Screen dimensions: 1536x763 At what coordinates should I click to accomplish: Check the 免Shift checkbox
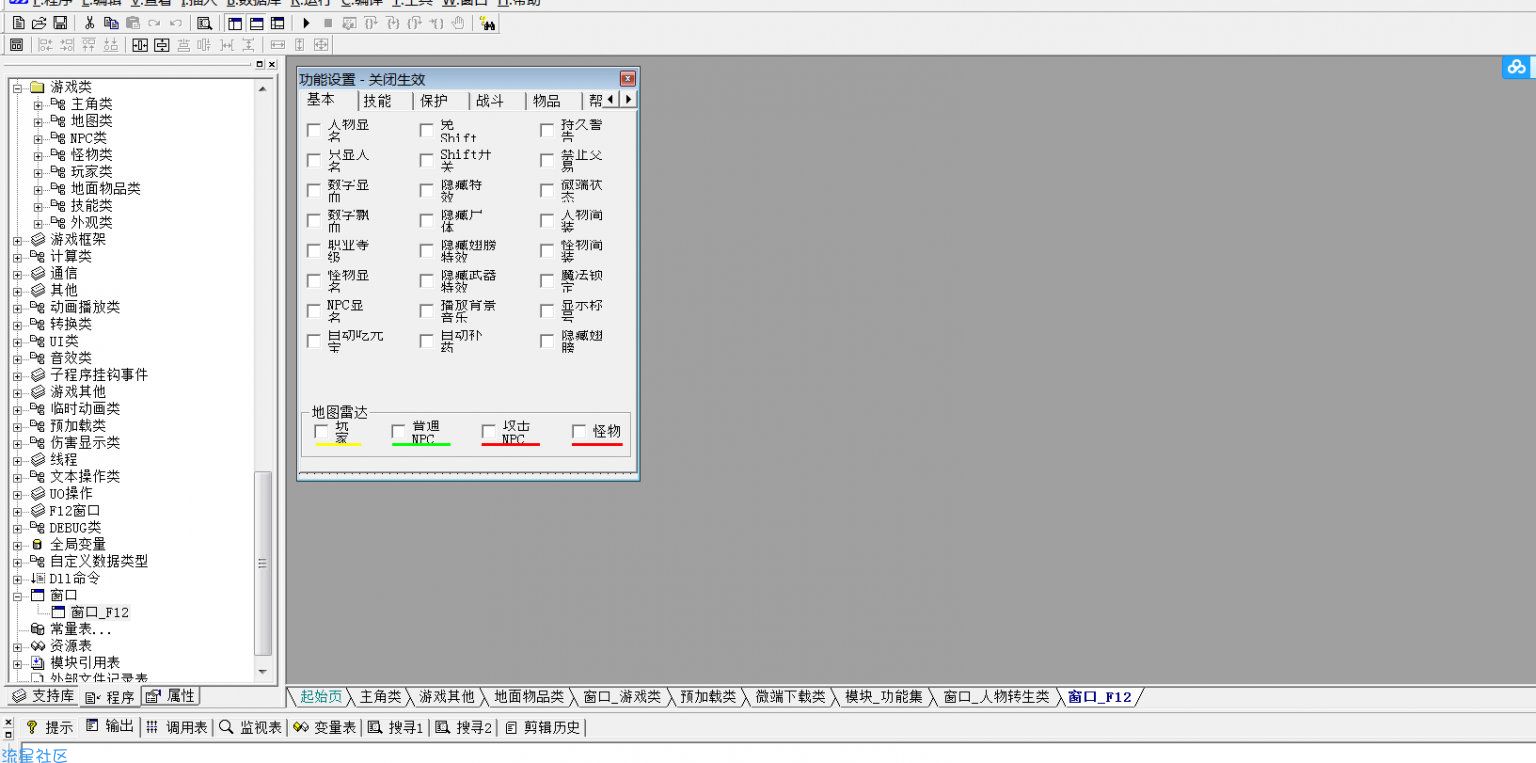(427, 131)
